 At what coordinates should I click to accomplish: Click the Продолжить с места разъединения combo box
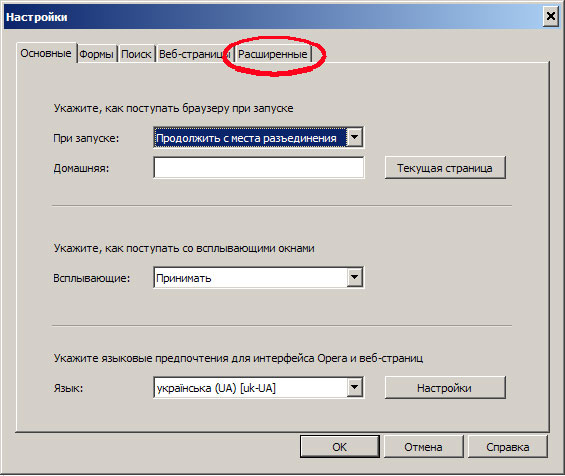pyautogui.click(x=258, y=138)
